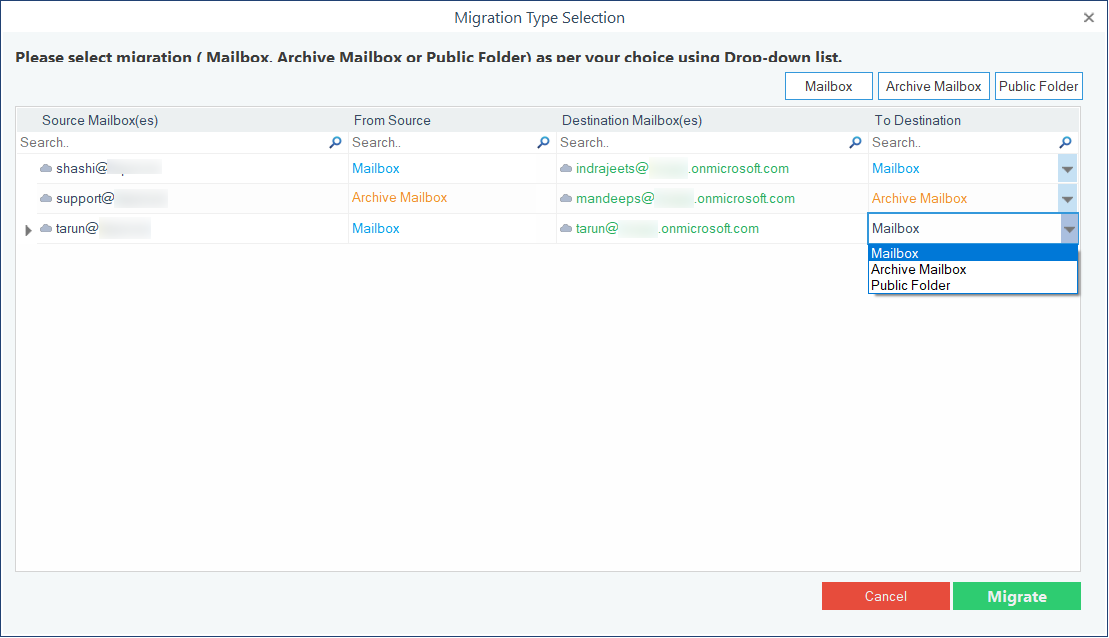Image resolution: width=1109 pixels, height=638 pixels.
Task: Click the cloud icon next to support@
Action: tap(46, 198)
